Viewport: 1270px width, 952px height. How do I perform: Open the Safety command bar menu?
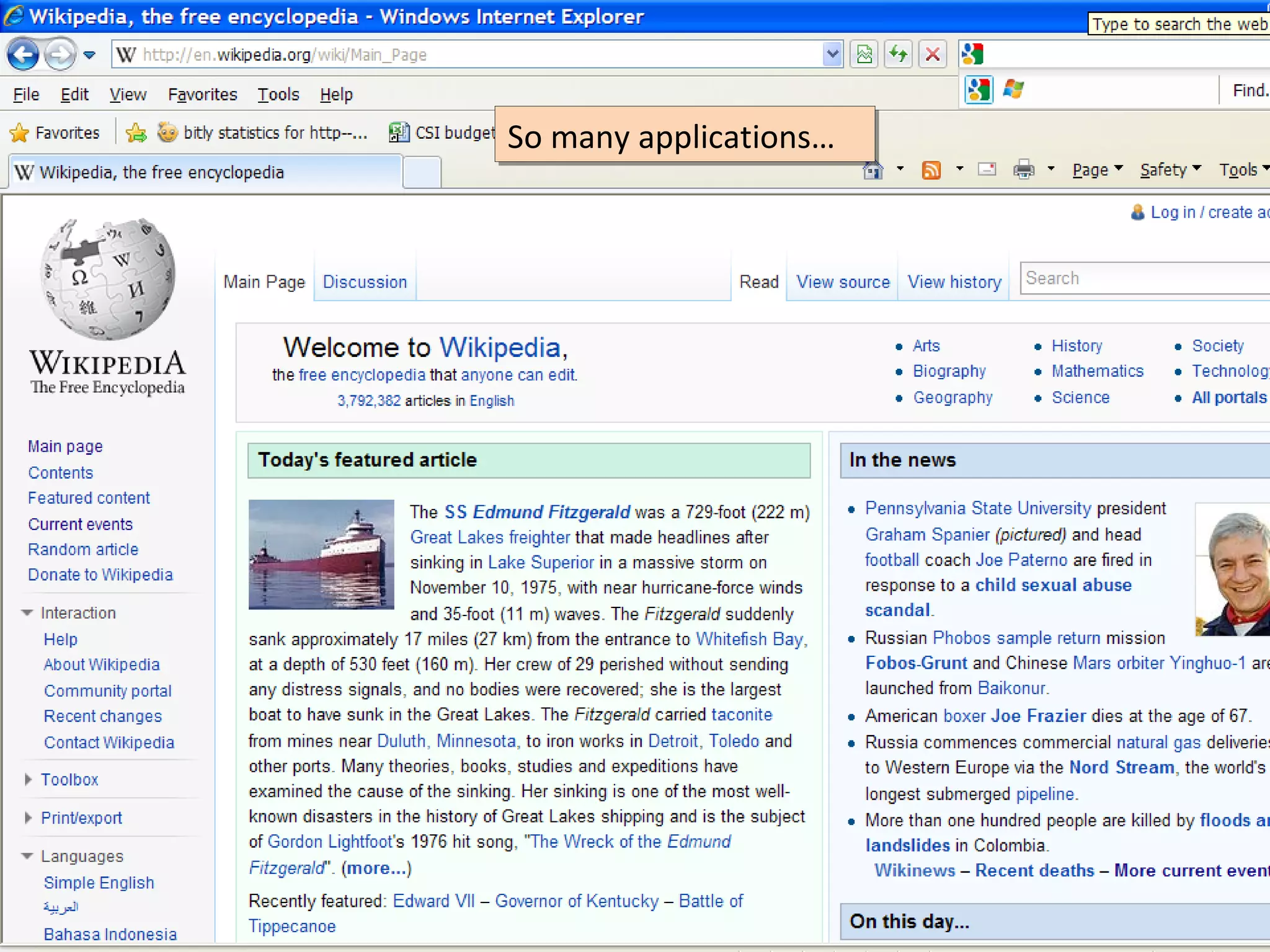click(x=1171, y=170)
